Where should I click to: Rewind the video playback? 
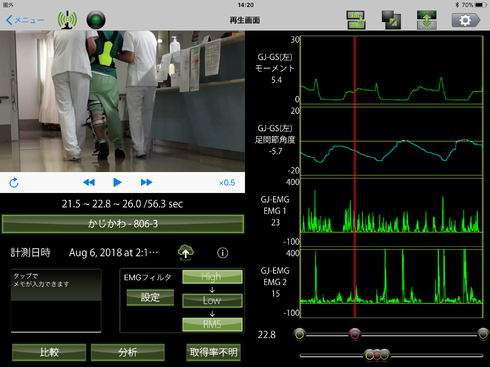coord(89,182)
